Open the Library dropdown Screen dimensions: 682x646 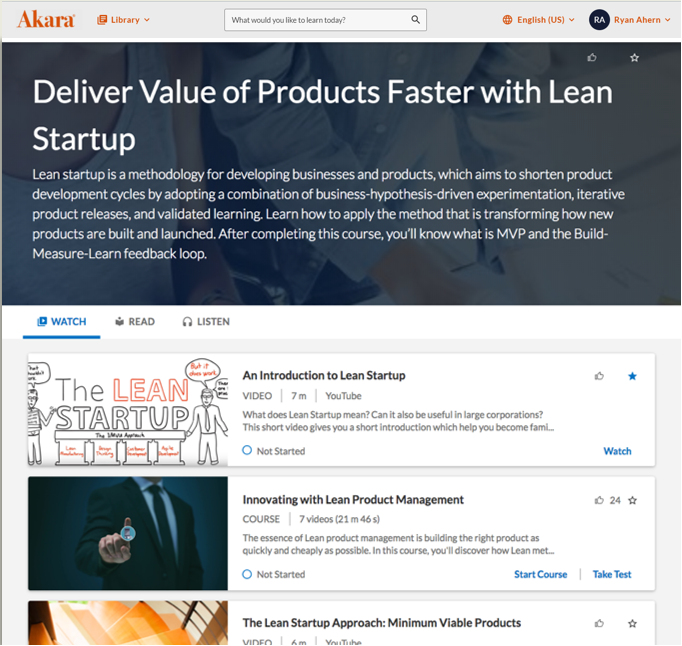tap(124, 20)
